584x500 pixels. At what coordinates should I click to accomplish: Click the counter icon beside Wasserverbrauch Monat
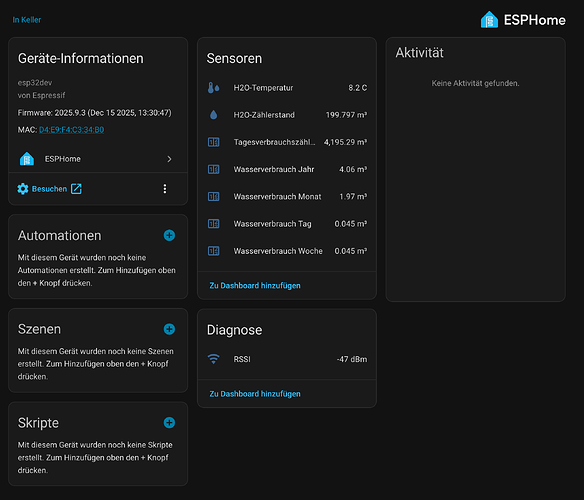pyautogui.click(x=213, y=196)
